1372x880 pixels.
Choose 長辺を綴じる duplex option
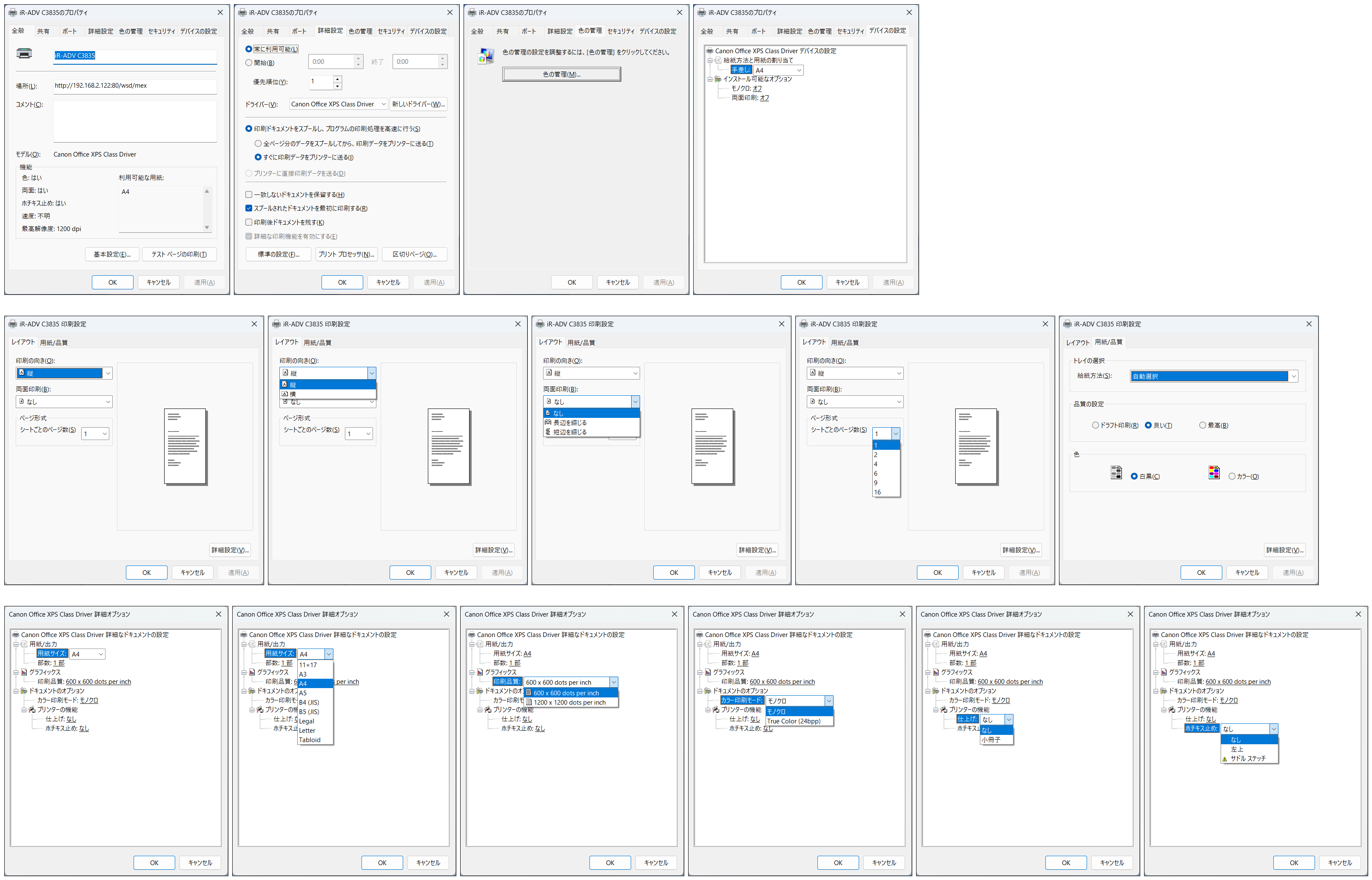tap(570, 423)
